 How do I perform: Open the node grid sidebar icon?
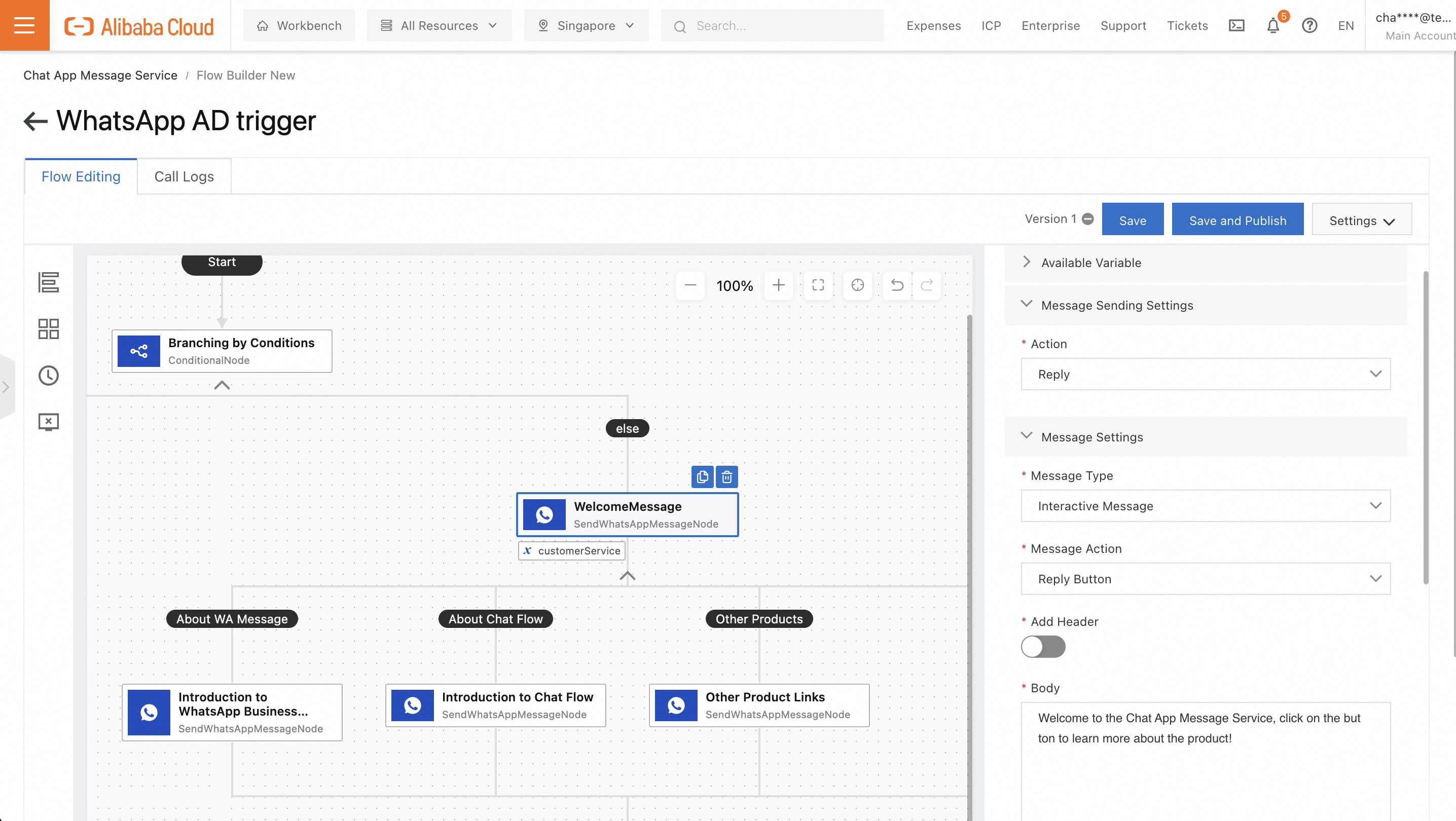[x=48, y=329]
